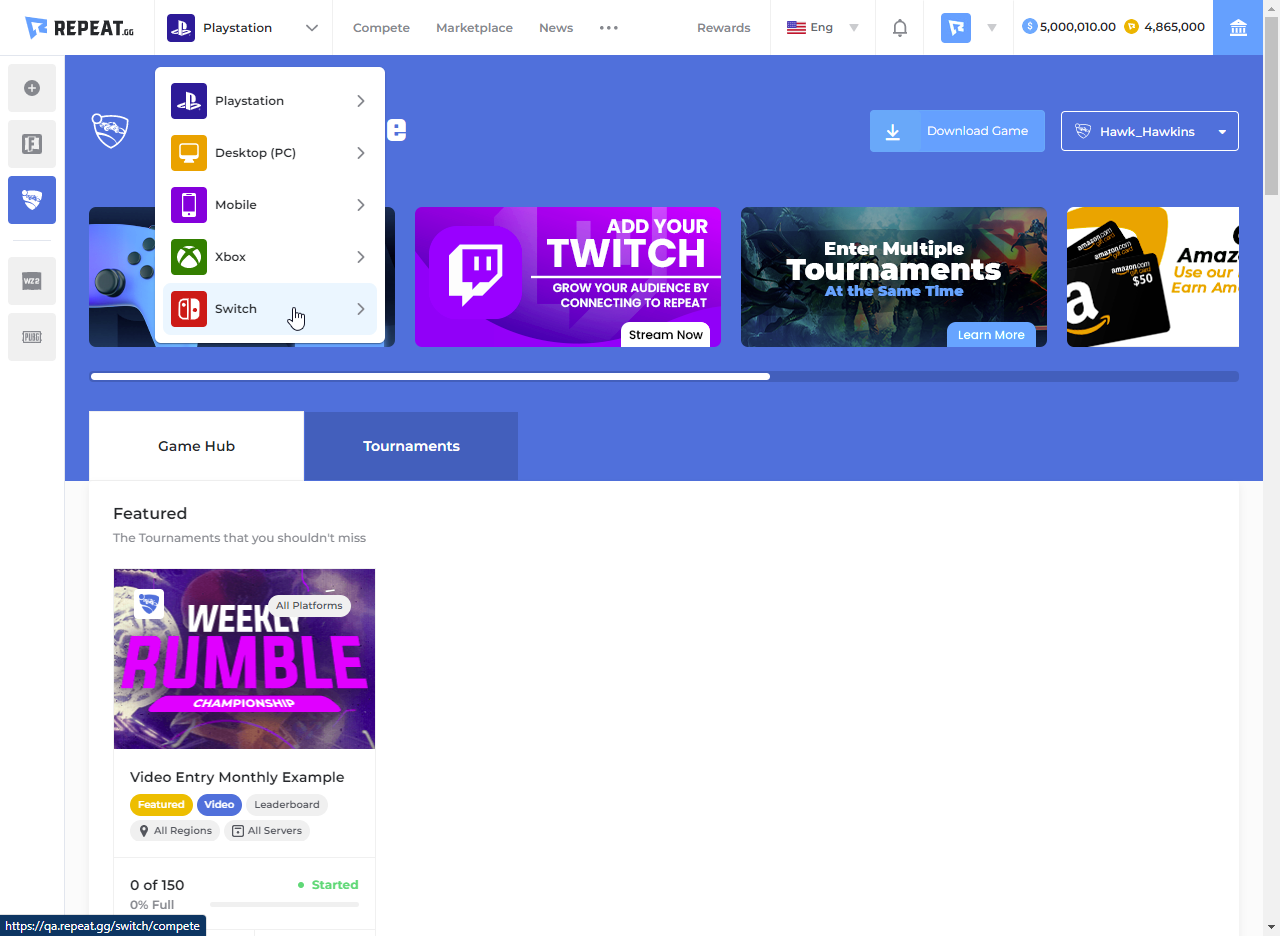Click the Desktop (PC) monitor icon

point(189,153)
